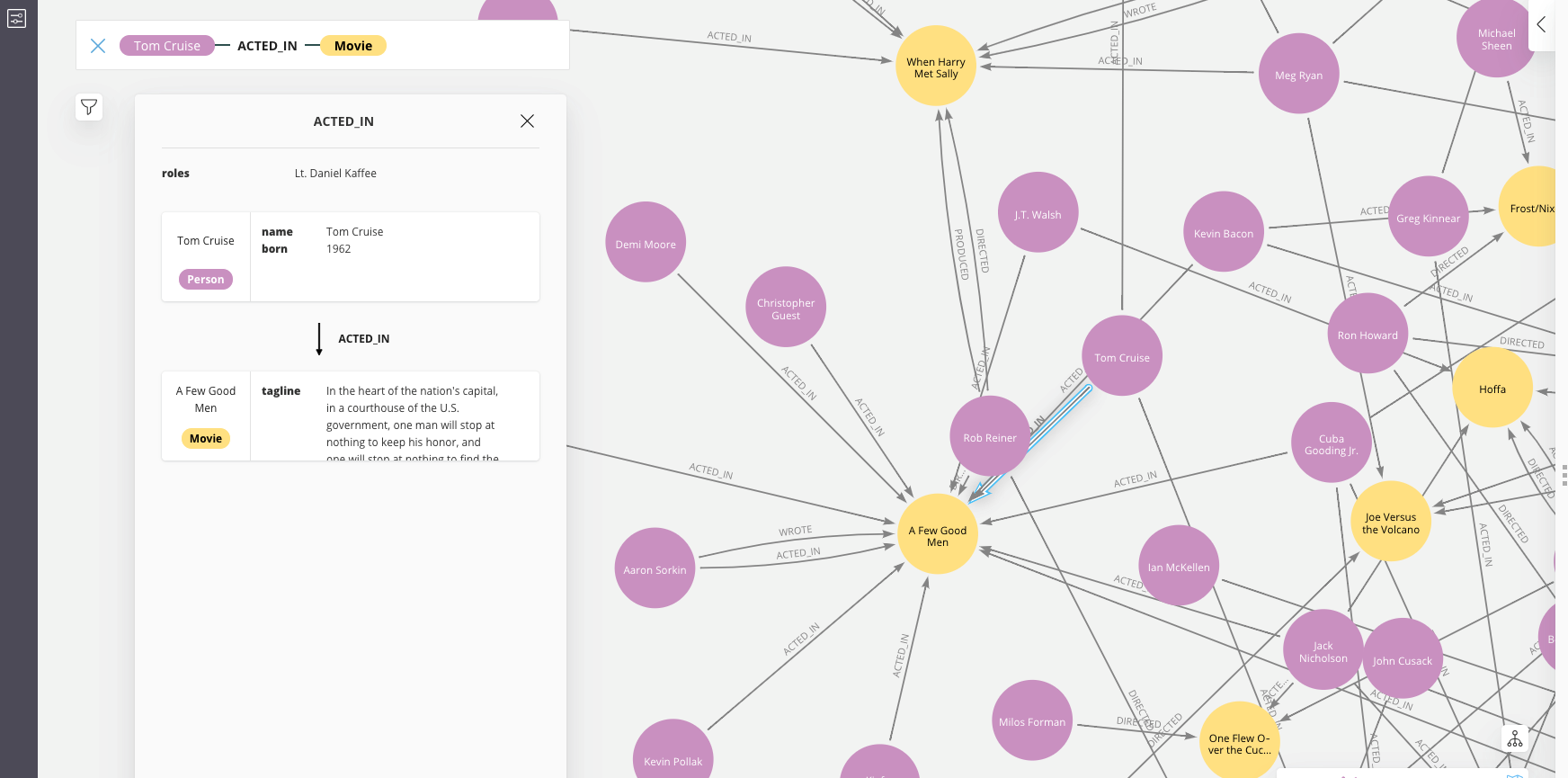Open the sidebar settings panel icon

(x=17, y=18)
